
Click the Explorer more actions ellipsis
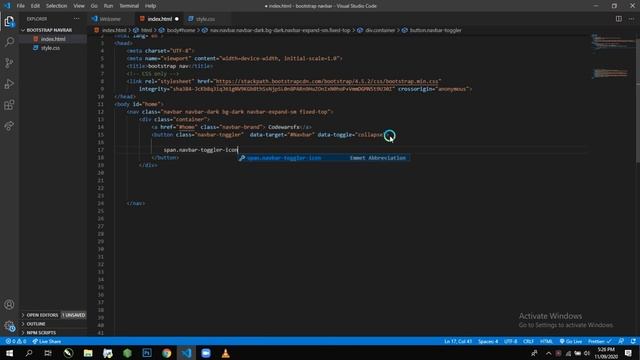[76, 19]
